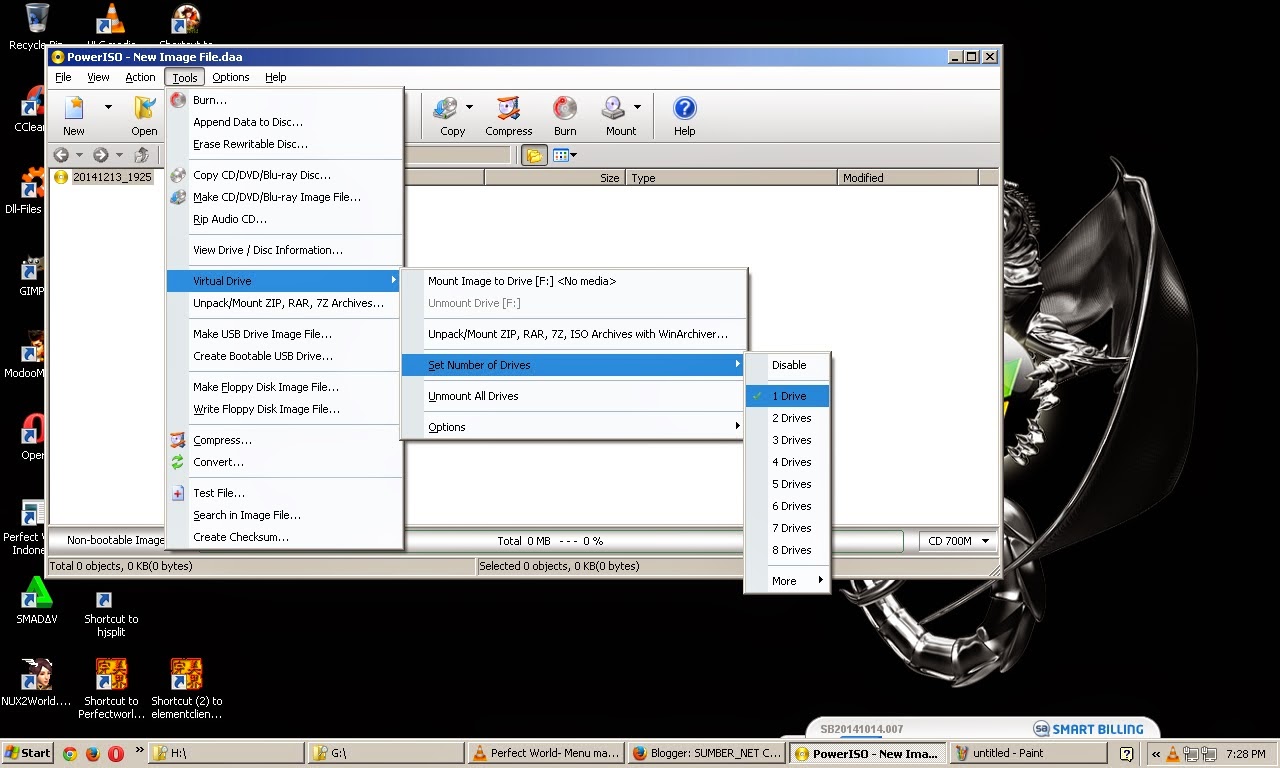Select Write Floppy Disk Image File...
The image size is (1280, 768).
click(285, 409)
